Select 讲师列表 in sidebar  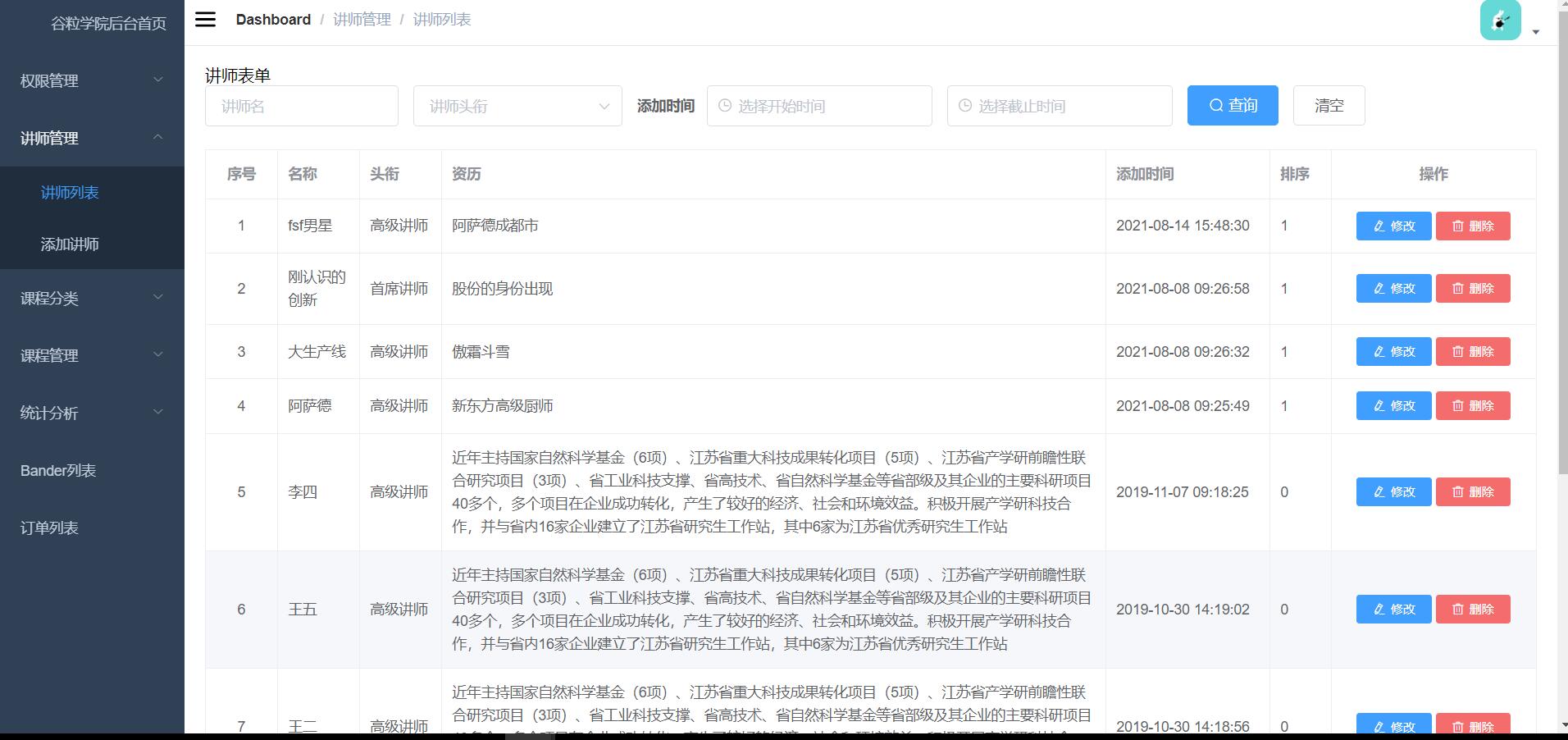[92, 193]
